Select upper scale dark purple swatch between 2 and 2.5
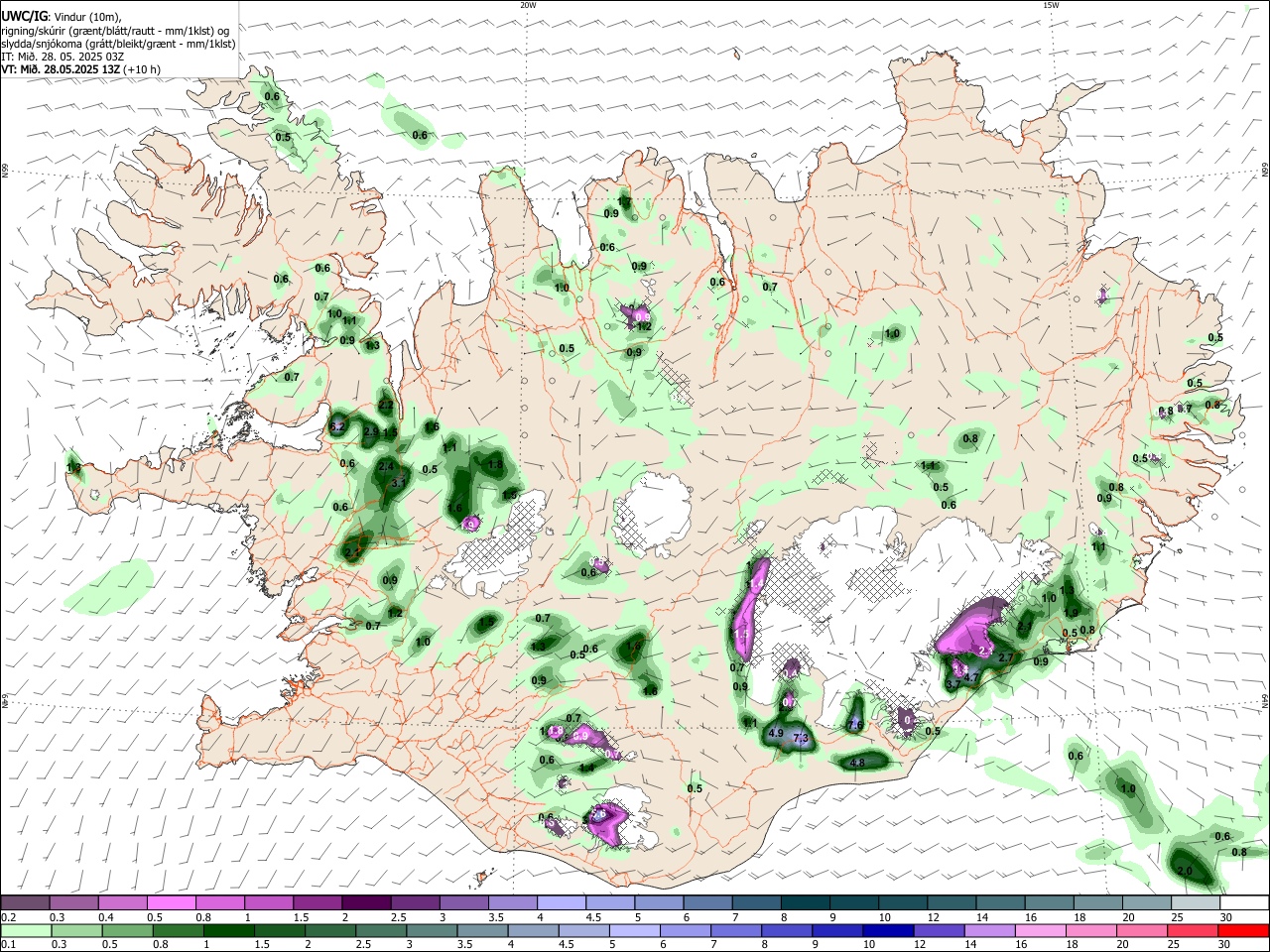This screenshot has height=952, width=1270. pos(366,903)
